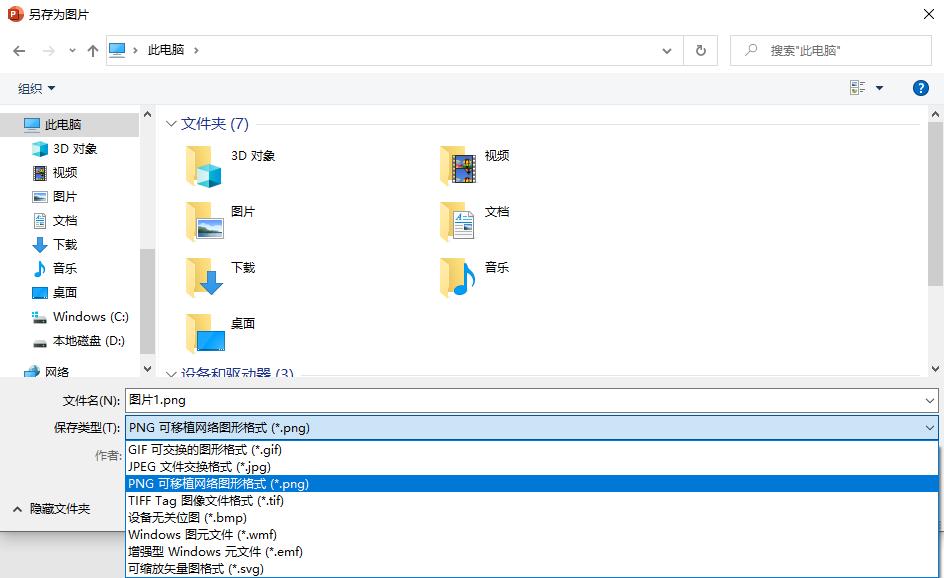Click the Back navigation arrow

[x=19, y=51]
